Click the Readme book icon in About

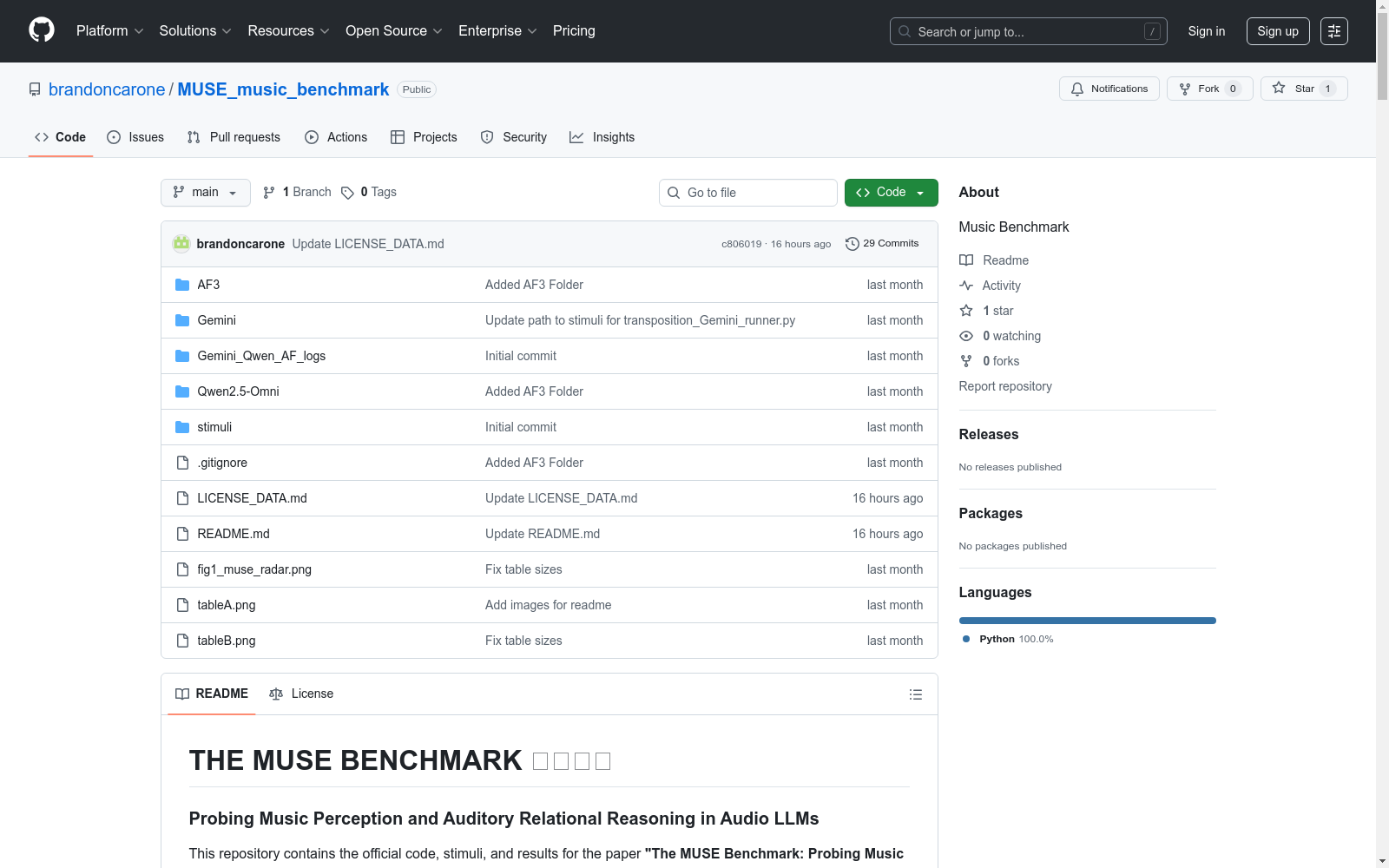966,260
